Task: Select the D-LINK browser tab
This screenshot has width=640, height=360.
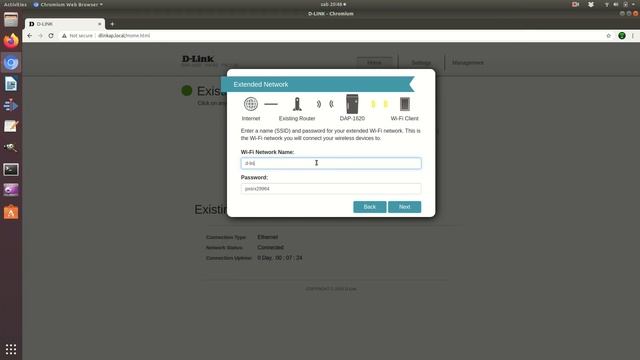Action: tap(64, 24)
